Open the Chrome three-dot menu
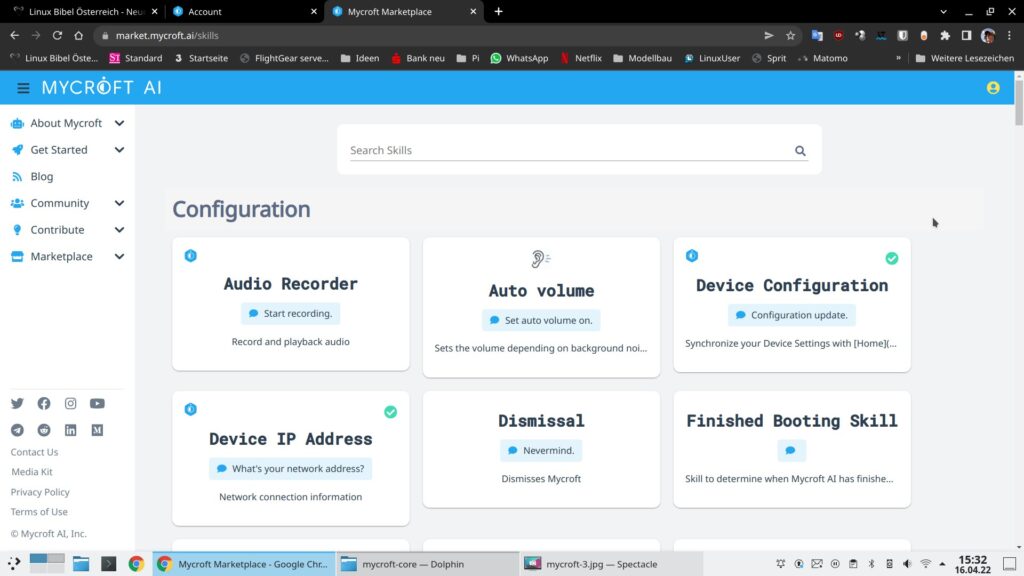 pos(1010,35)
